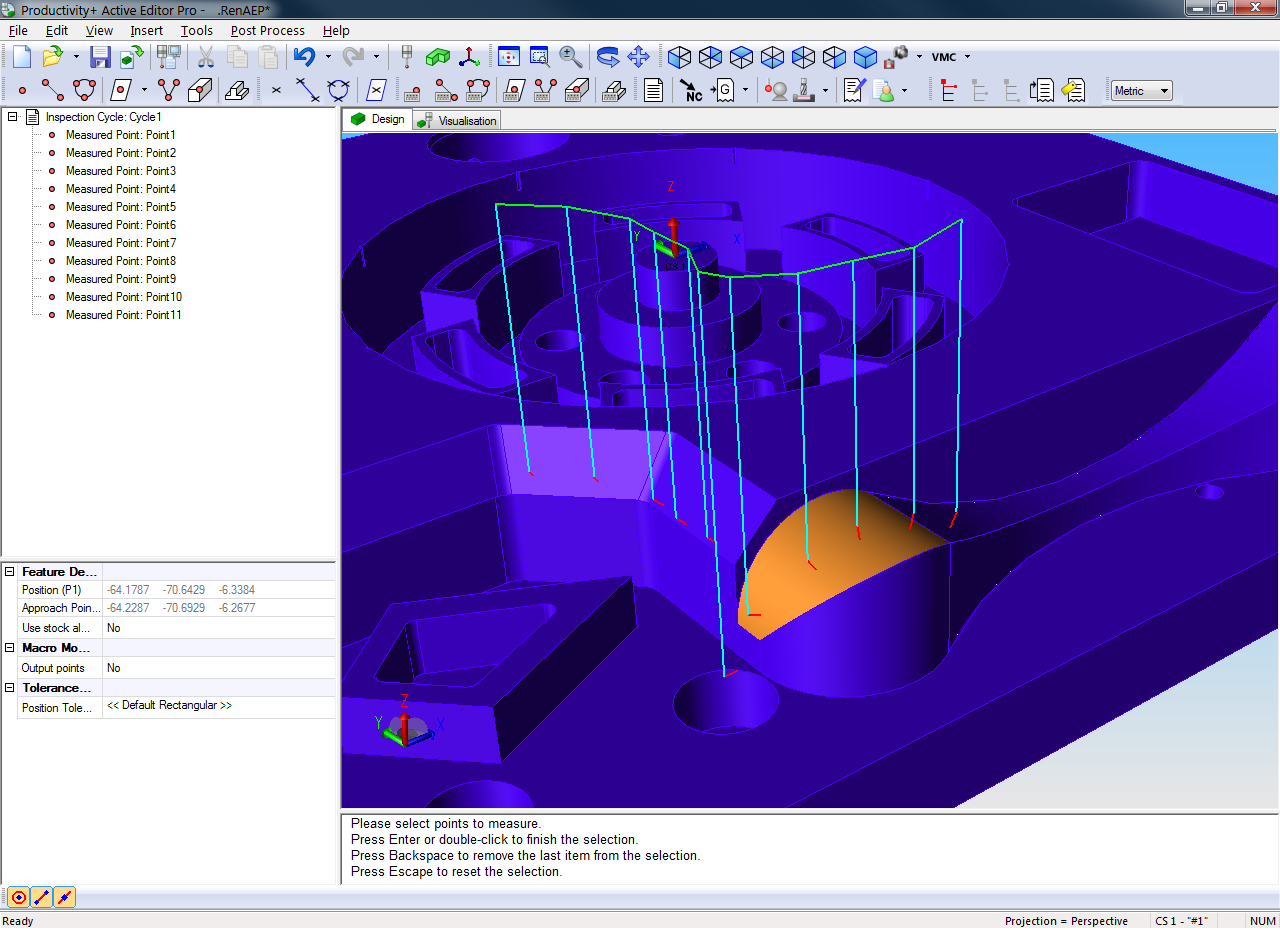This screenshot has width=1280, height=930.
Task: Select the pan view arrows icon
Action: pos(639,57)
